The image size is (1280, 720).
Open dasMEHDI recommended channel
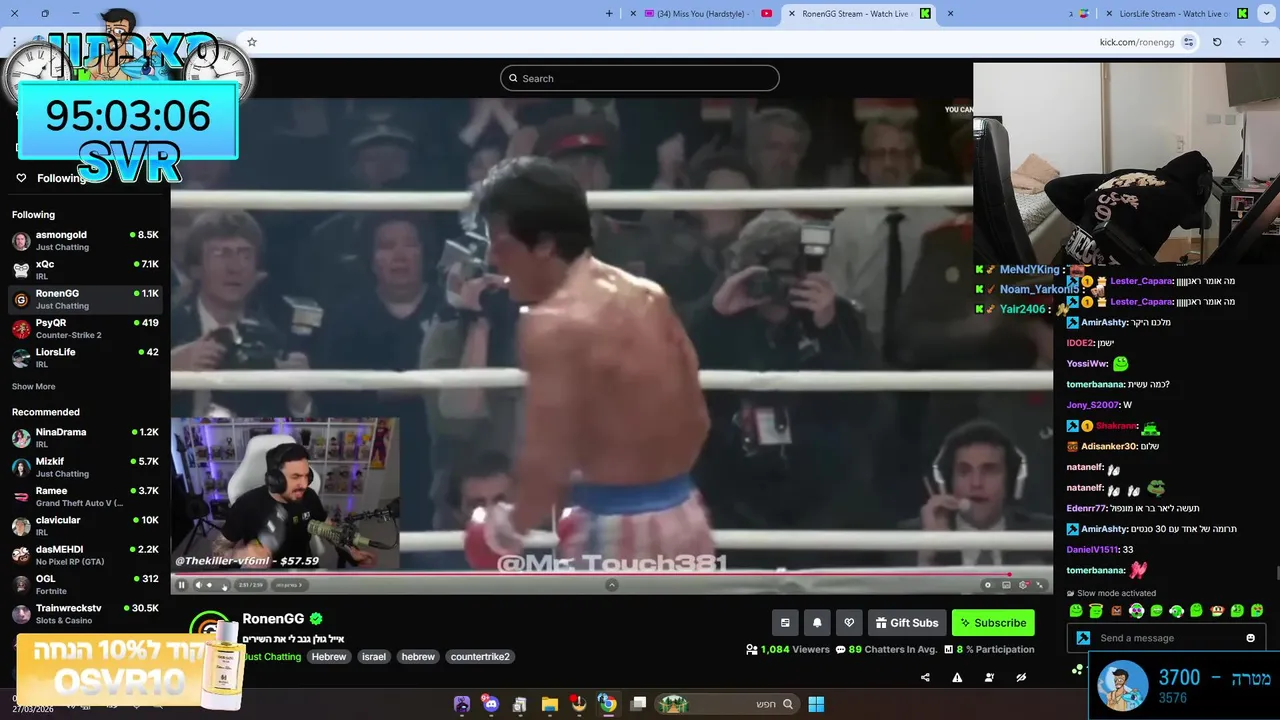tap(85, 555)
